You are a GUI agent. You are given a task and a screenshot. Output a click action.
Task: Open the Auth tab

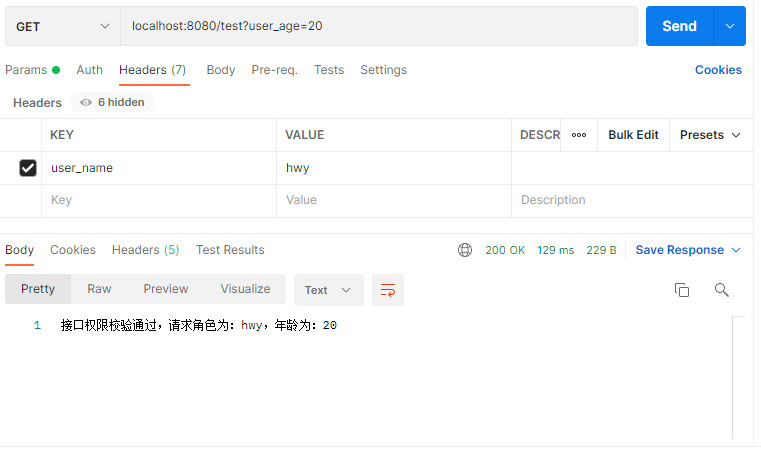(89, 70)
